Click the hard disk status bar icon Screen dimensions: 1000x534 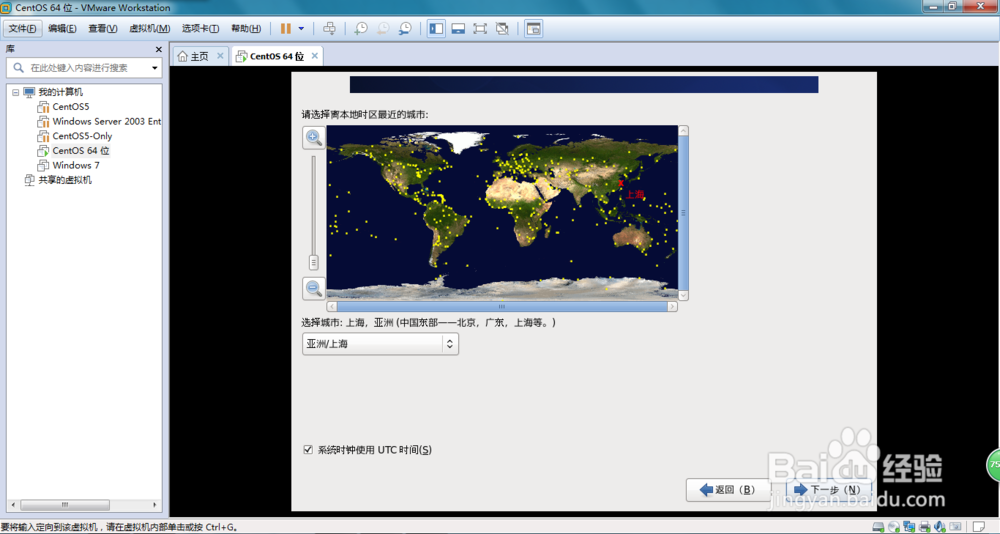coord(878,527)
